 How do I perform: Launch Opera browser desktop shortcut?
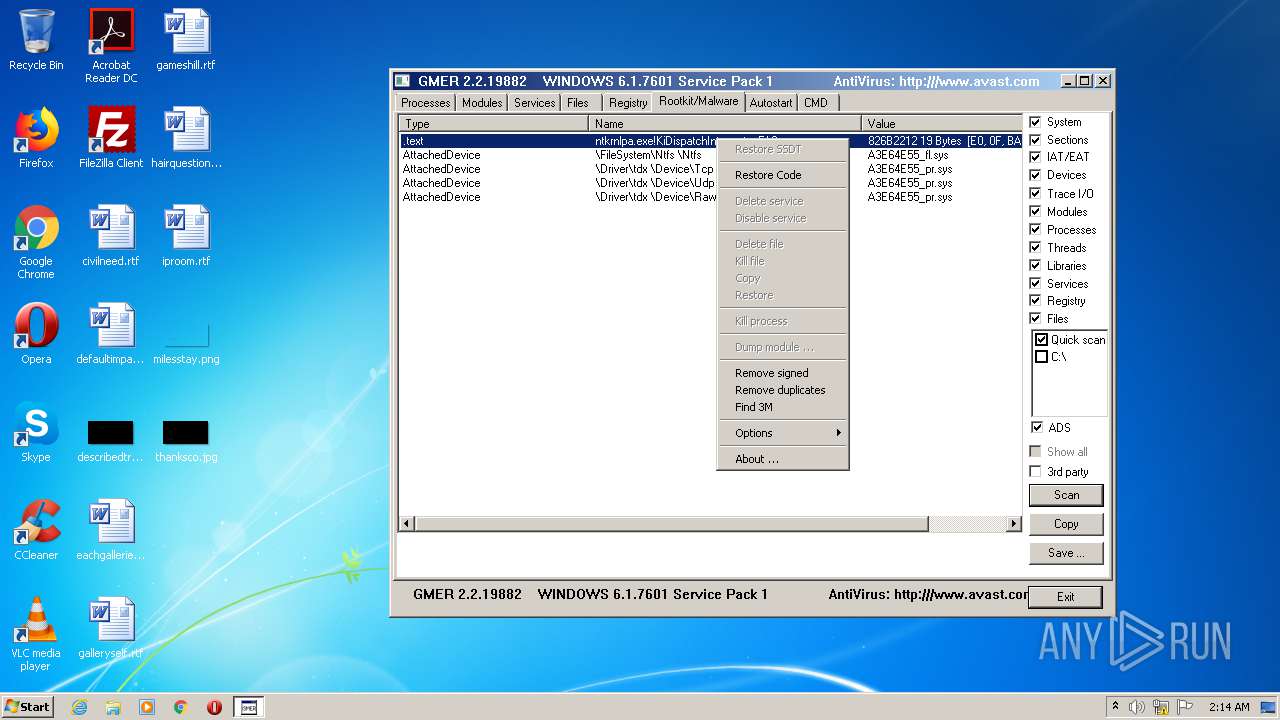pyautogui.click(x=36, y=334)
